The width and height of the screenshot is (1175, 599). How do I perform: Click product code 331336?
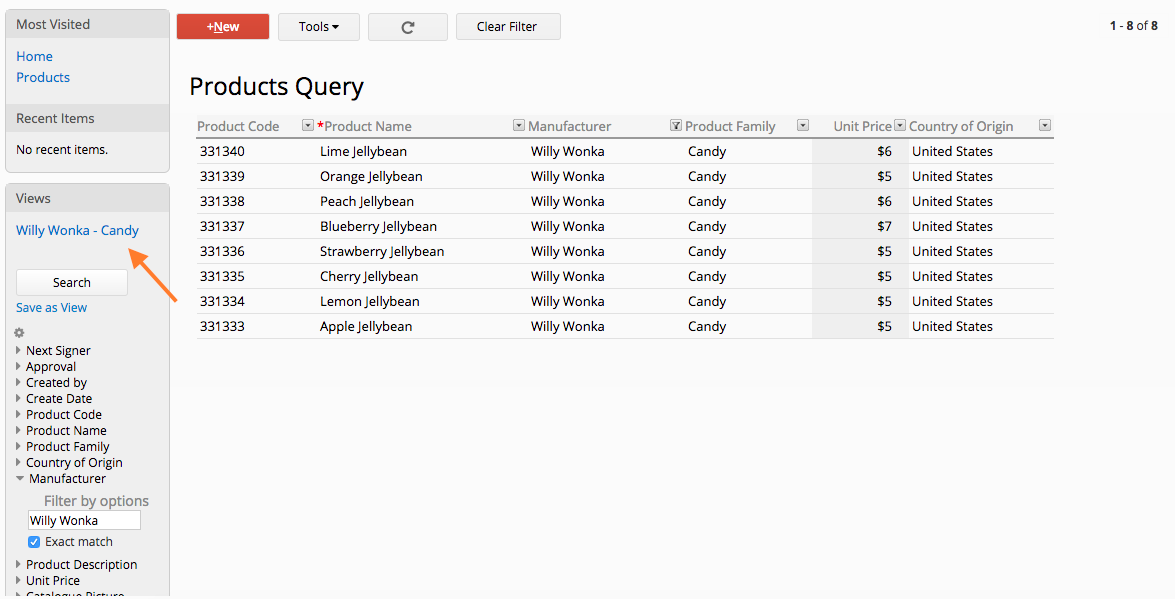click(222, 251)
